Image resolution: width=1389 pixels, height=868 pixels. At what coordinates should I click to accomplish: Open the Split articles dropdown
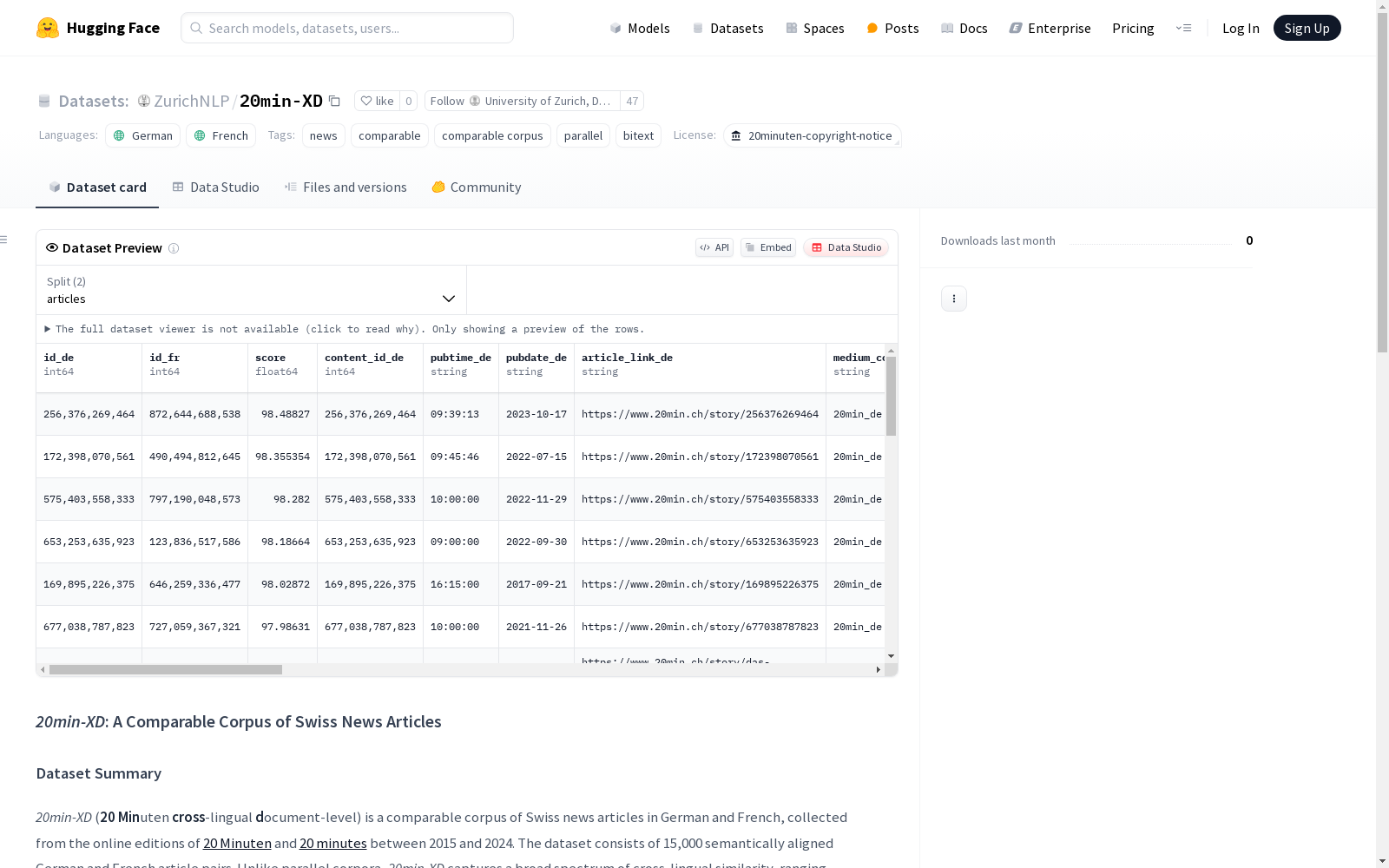point(251,290)
